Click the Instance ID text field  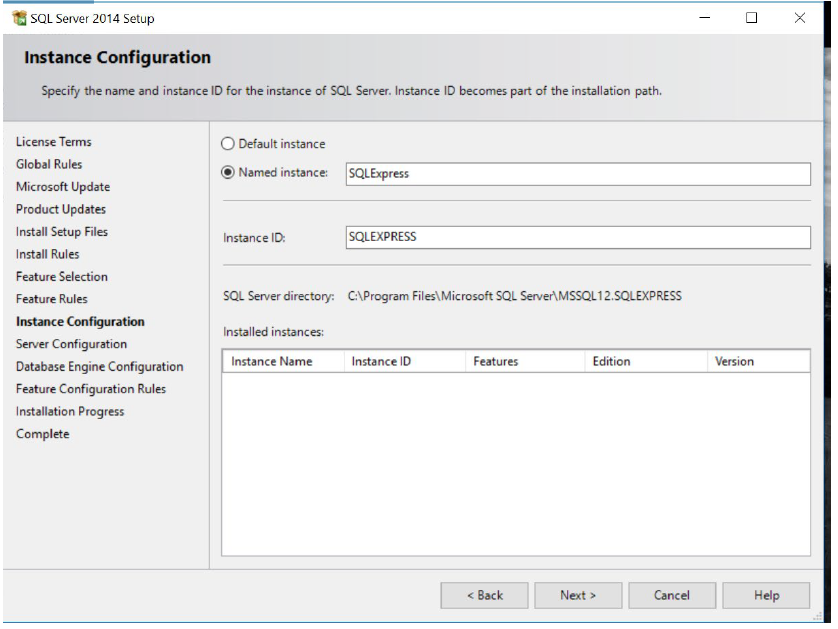[578, 237]
